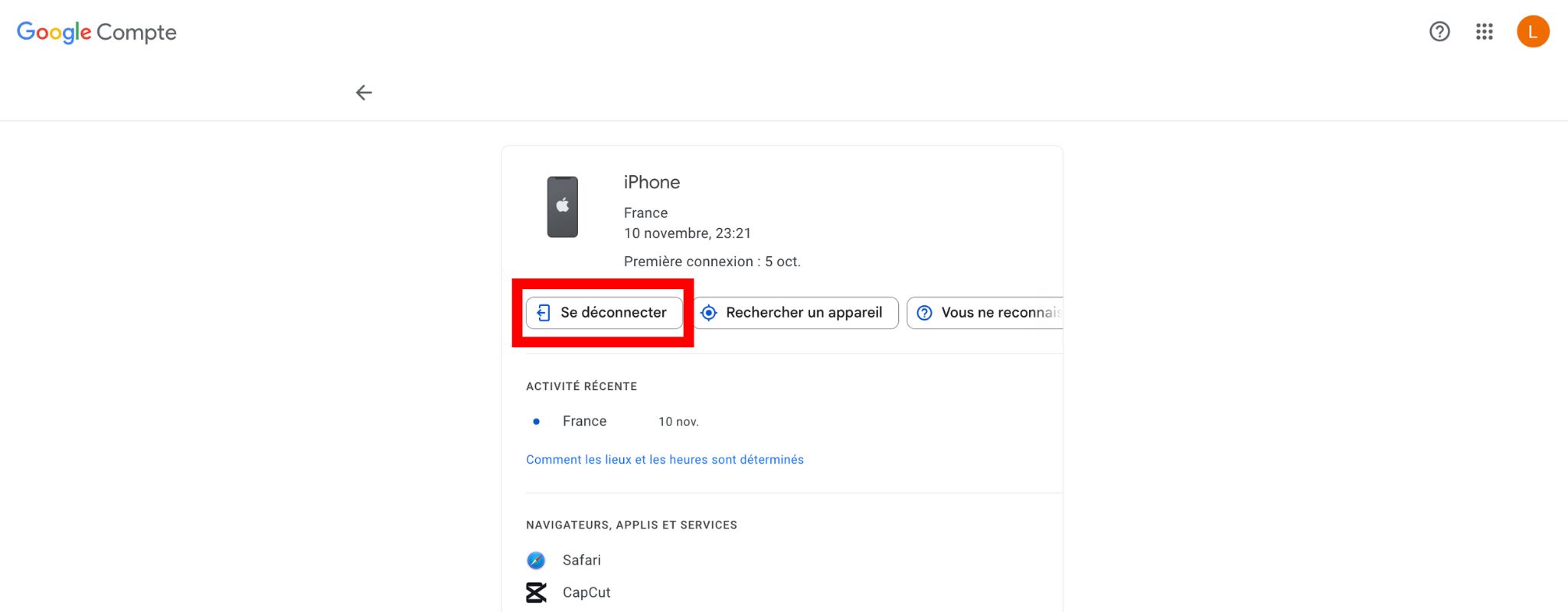Click the target icon for Rechercher un appareil
This screenshot has height=612, width=1568.
[x=709, y=313]
